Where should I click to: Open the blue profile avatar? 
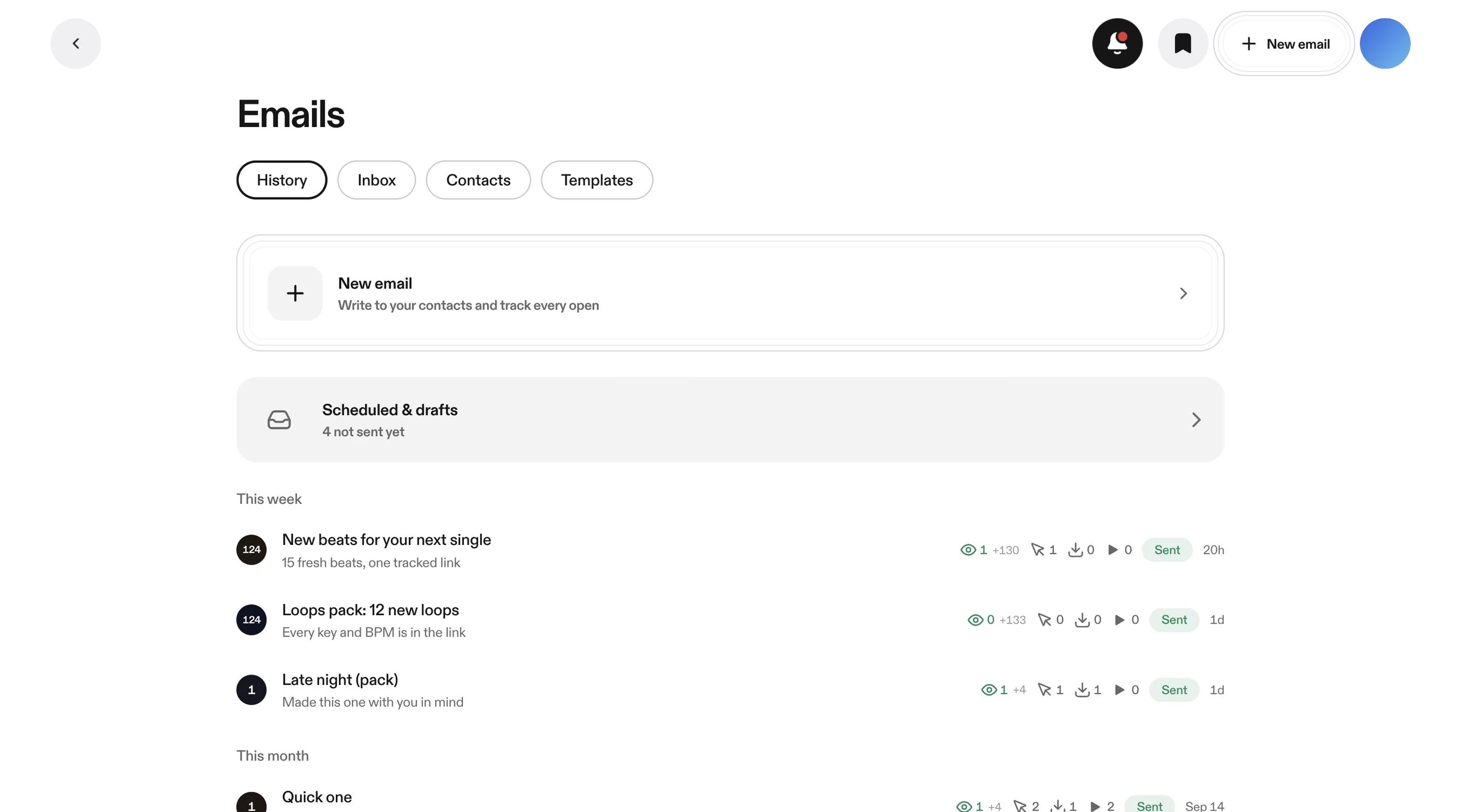(x=1385, y=44)
